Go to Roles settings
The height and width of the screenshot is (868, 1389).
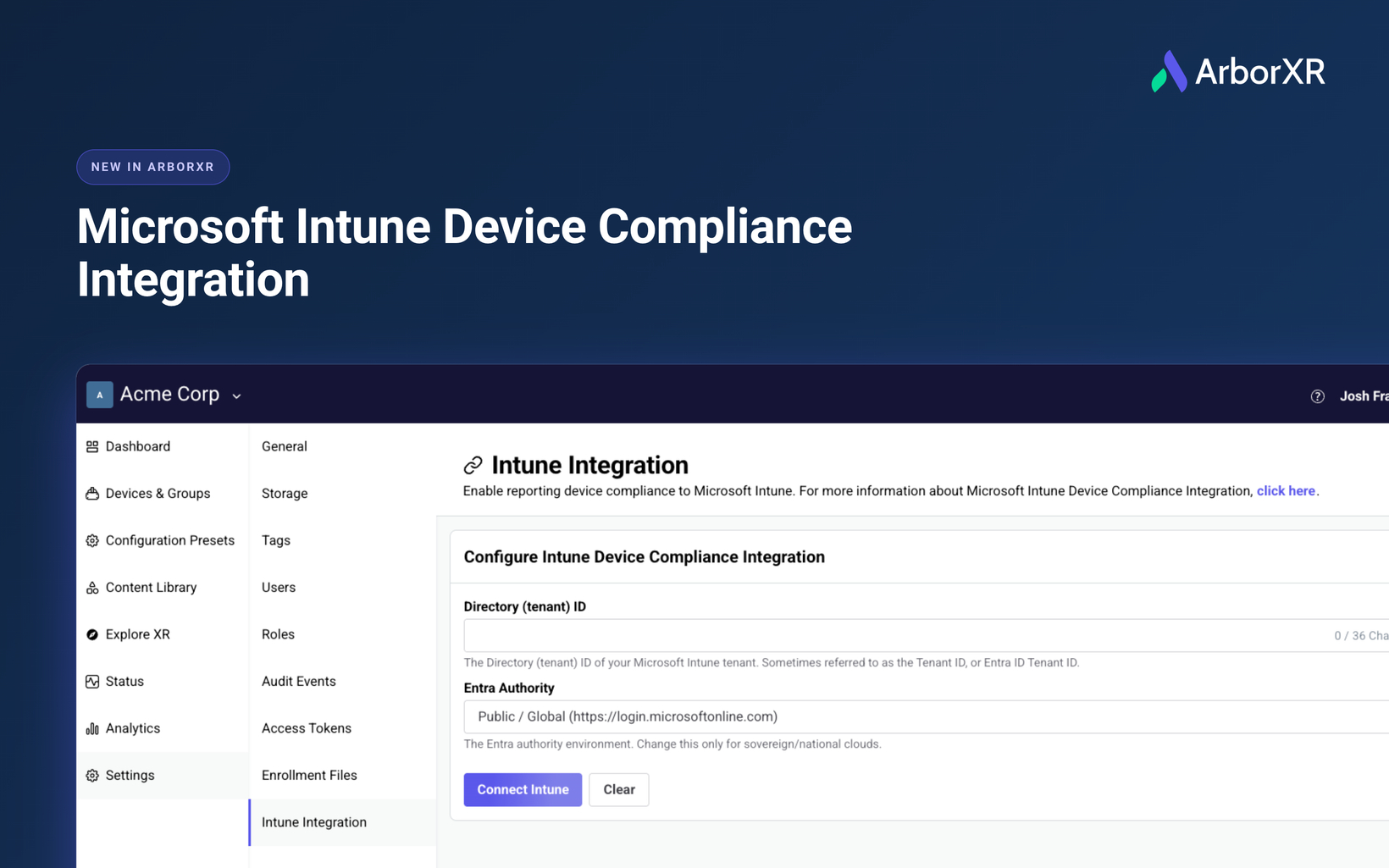pos(342,634)
